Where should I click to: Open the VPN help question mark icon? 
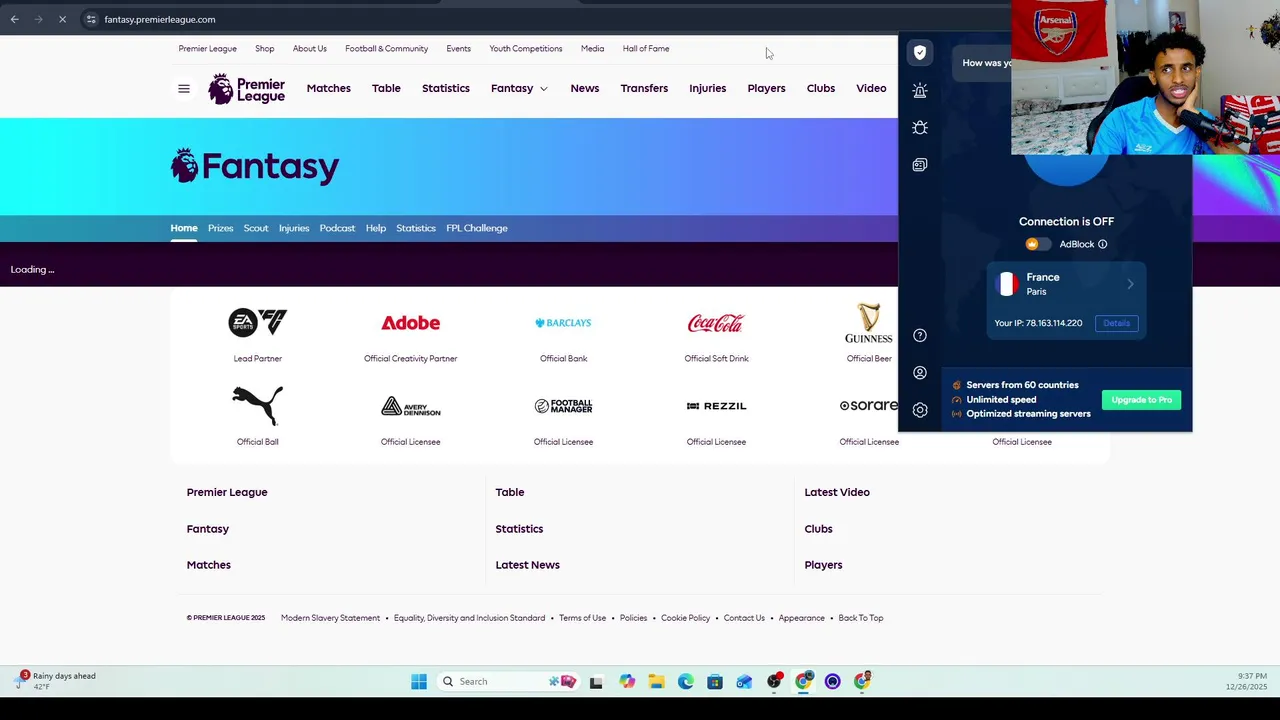click(920, 336)
